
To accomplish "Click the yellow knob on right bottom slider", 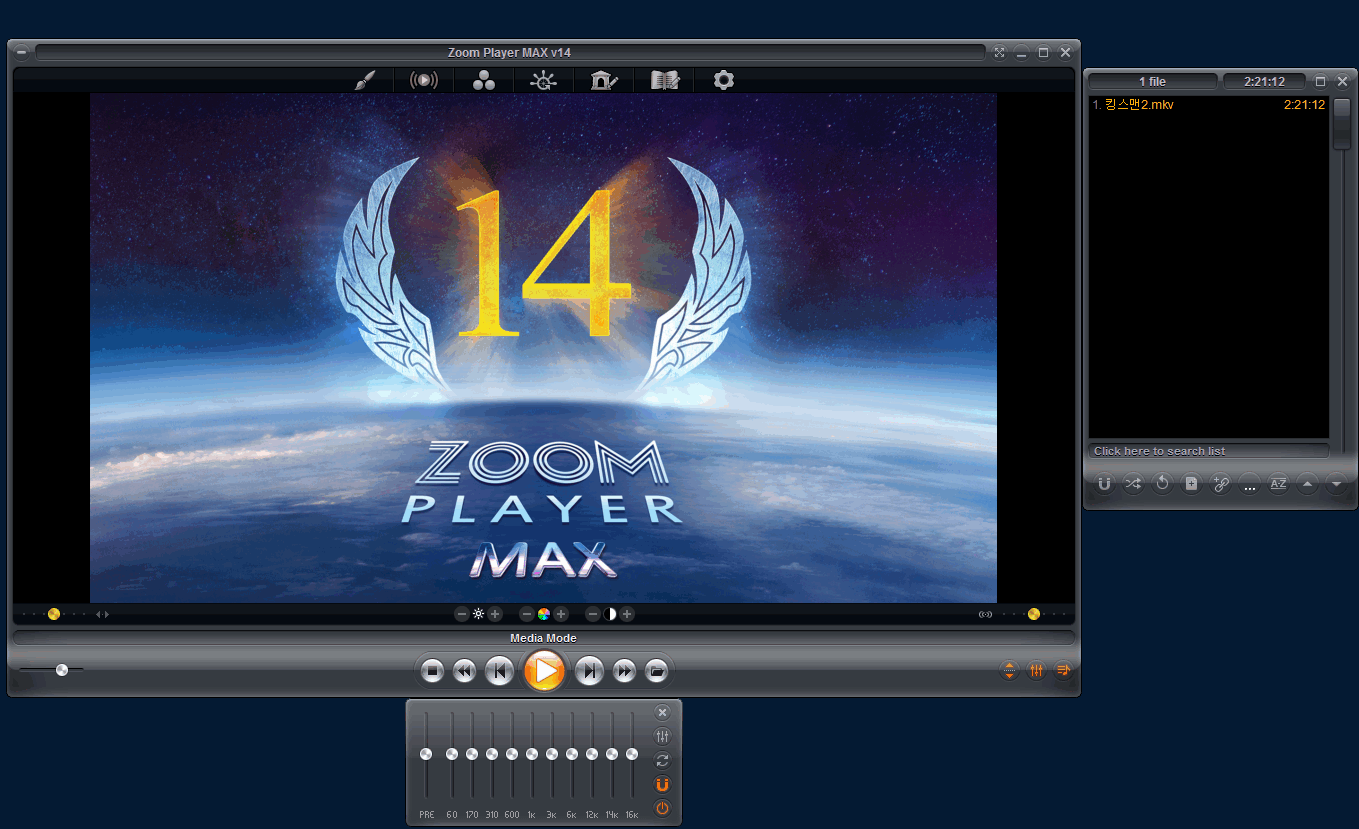I will (x=1034, y=614).
